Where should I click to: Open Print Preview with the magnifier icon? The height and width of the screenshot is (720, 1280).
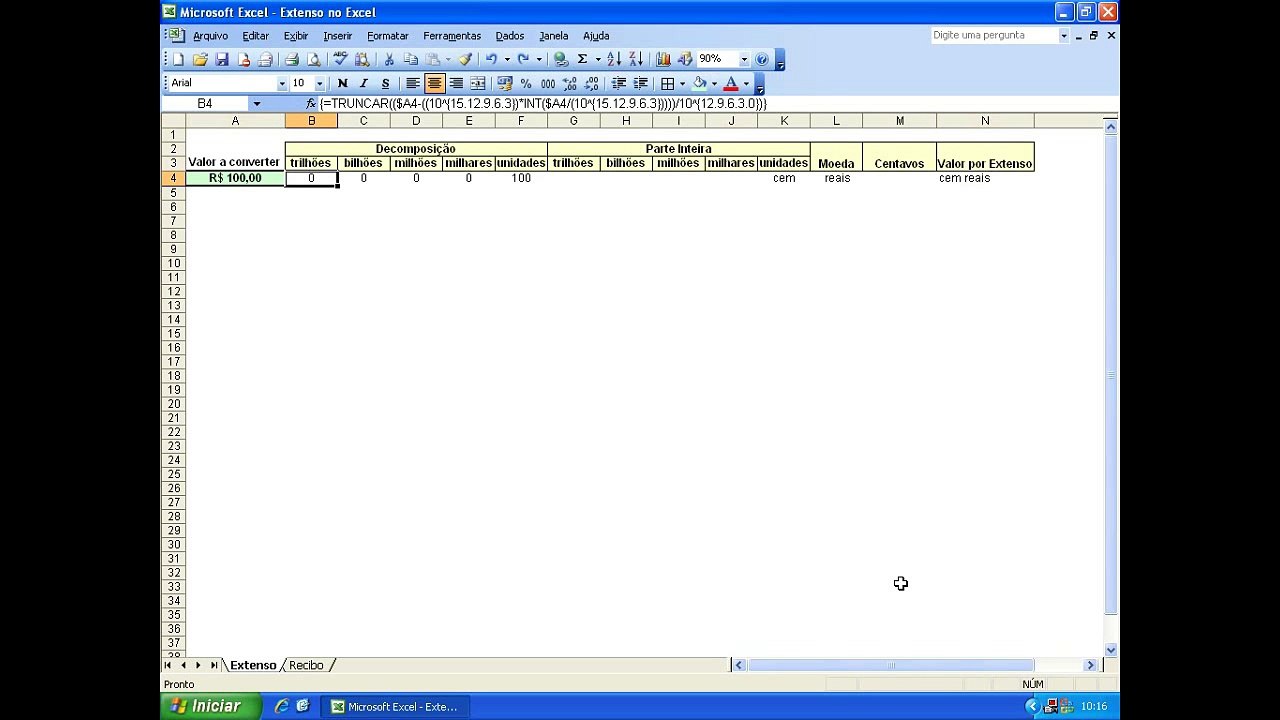click(314, 59)
